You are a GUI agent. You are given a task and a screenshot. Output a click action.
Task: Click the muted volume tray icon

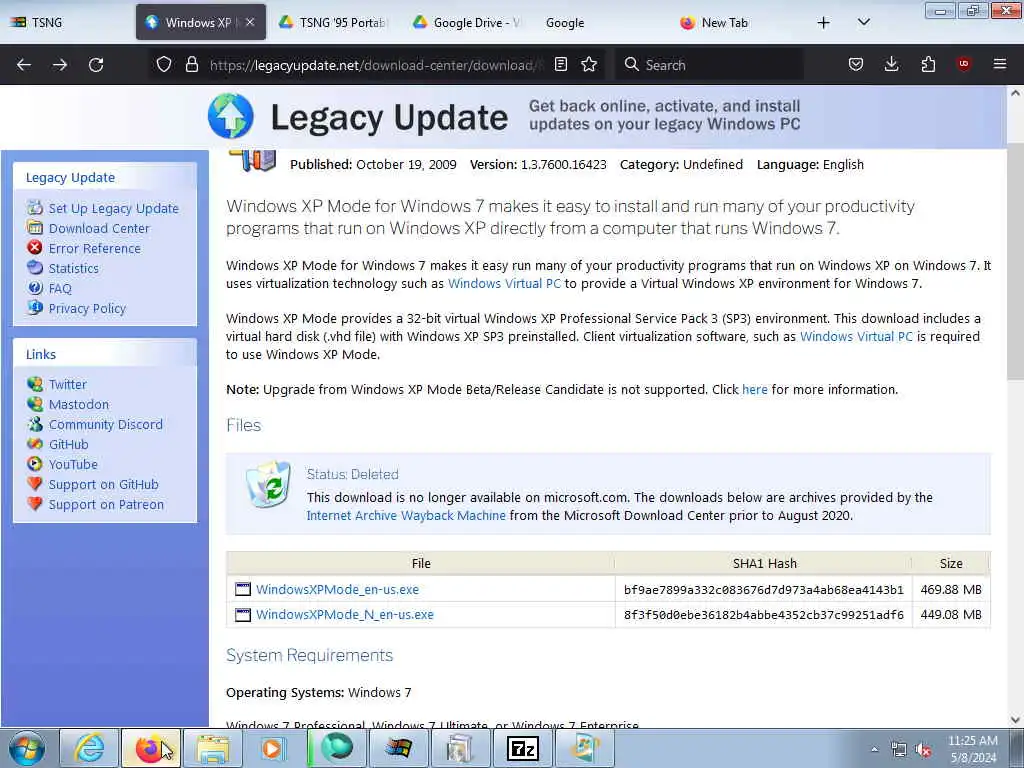[x=923, y=750]
